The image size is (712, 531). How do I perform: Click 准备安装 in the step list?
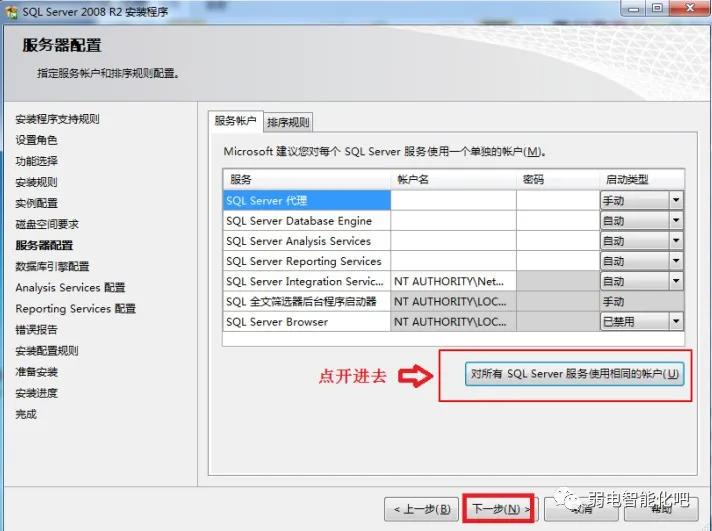(x=36, y=372)
